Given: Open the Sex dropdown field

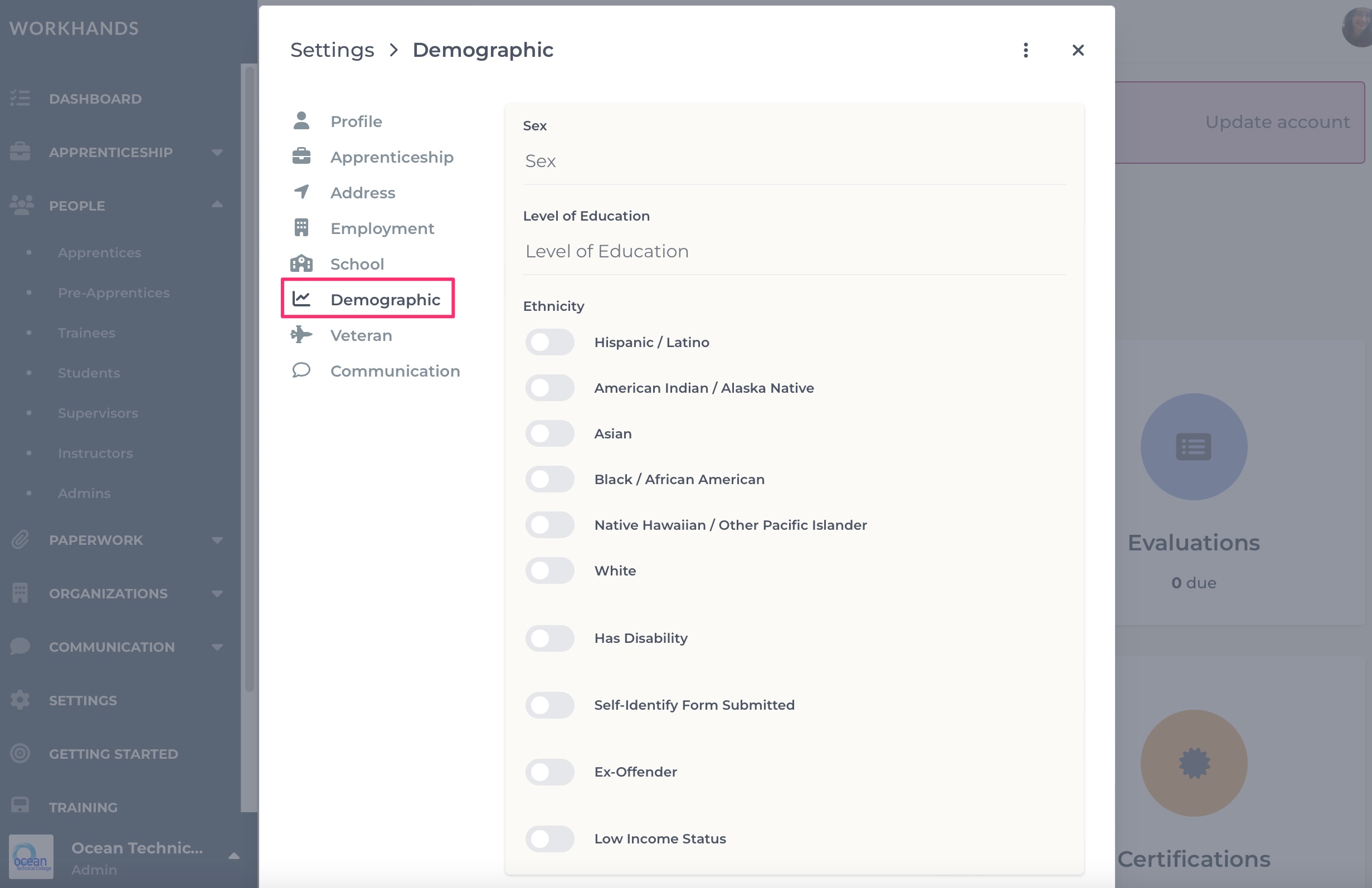Looking at the screenshot, I should (x=794, y=162).
